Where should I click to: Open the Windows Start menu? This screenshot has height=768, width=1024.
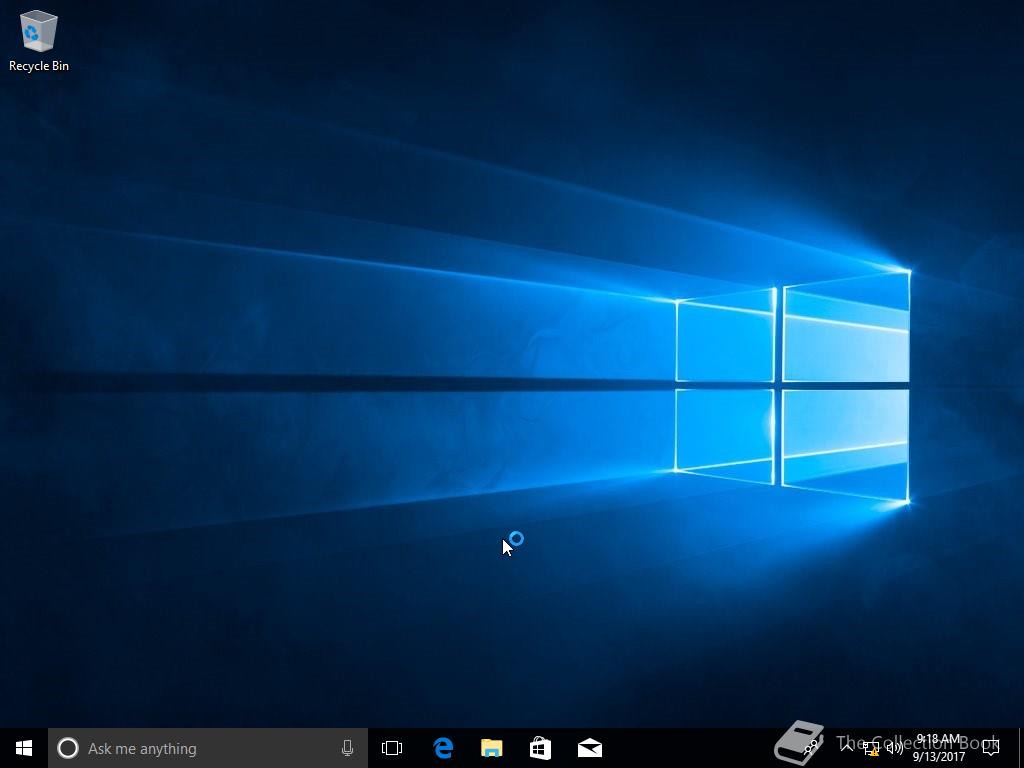[24, 748]
